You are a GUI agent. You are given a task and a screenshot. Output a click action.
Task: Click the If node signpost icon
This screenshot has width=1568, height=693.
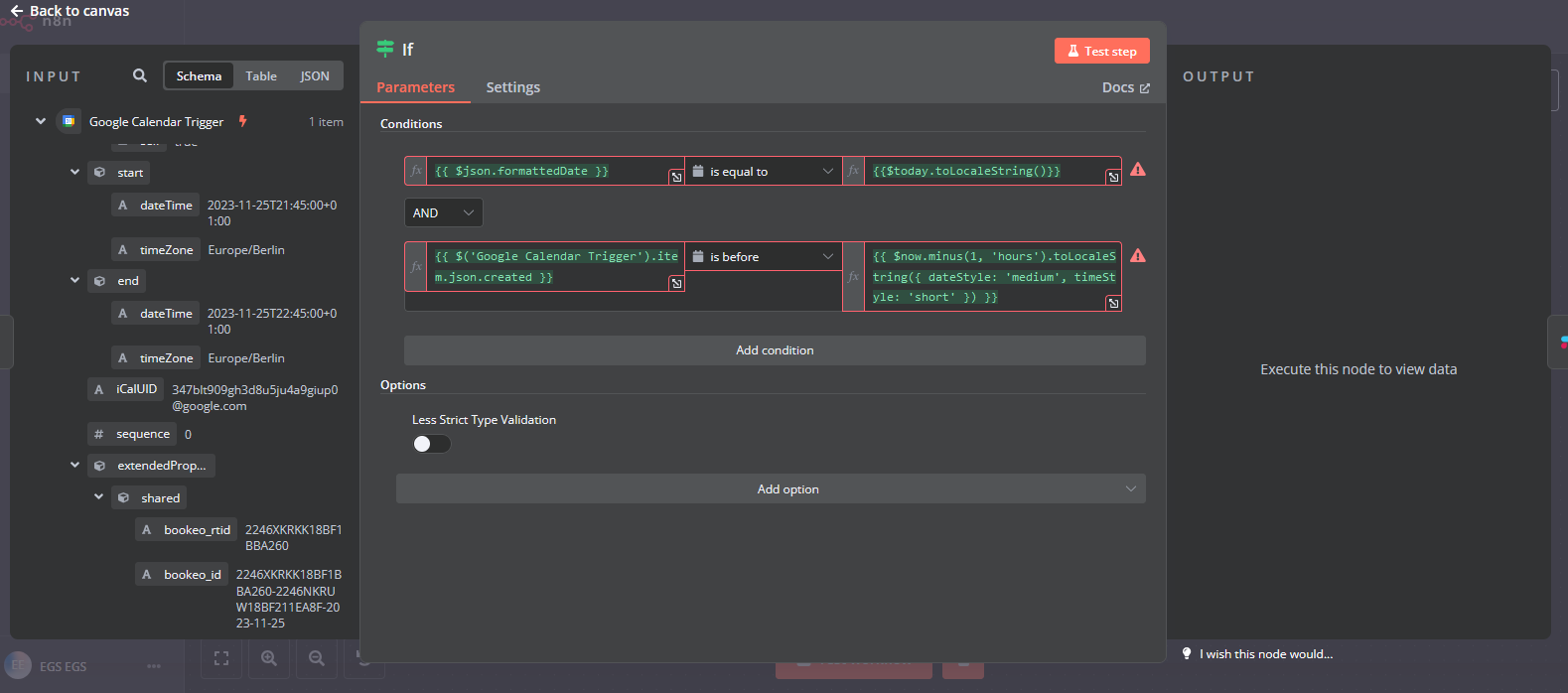click(385, 49)
